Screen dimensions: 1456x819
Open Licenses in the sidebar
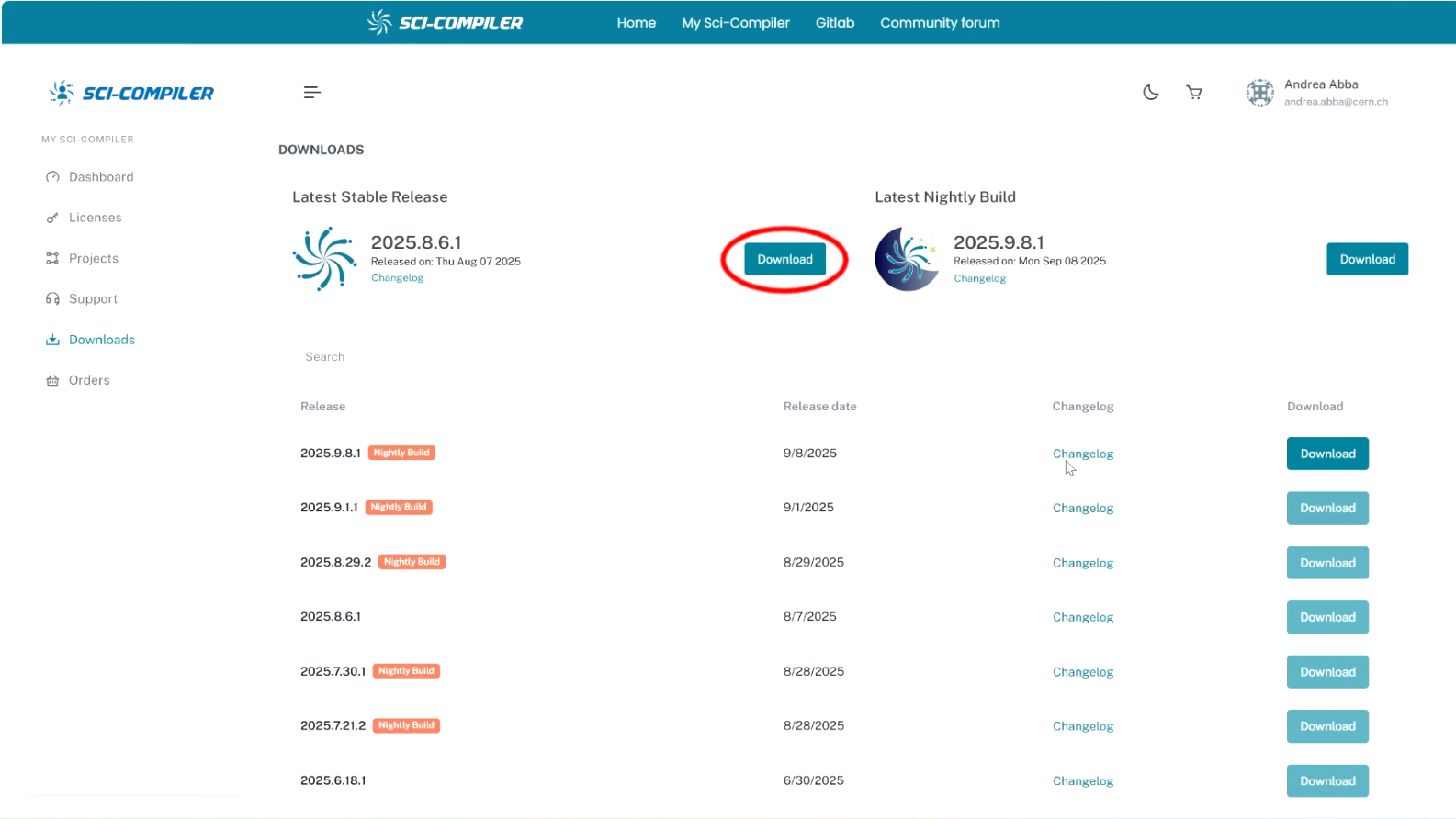pyautogui.click(x=84, y=218)
